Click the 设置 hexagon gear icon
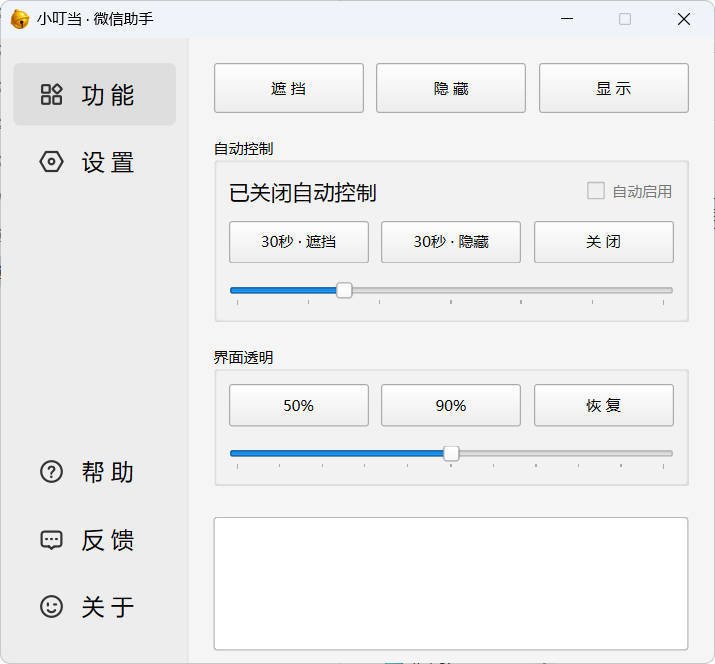This screenshot has height=664, width=715. click(51, 162)
